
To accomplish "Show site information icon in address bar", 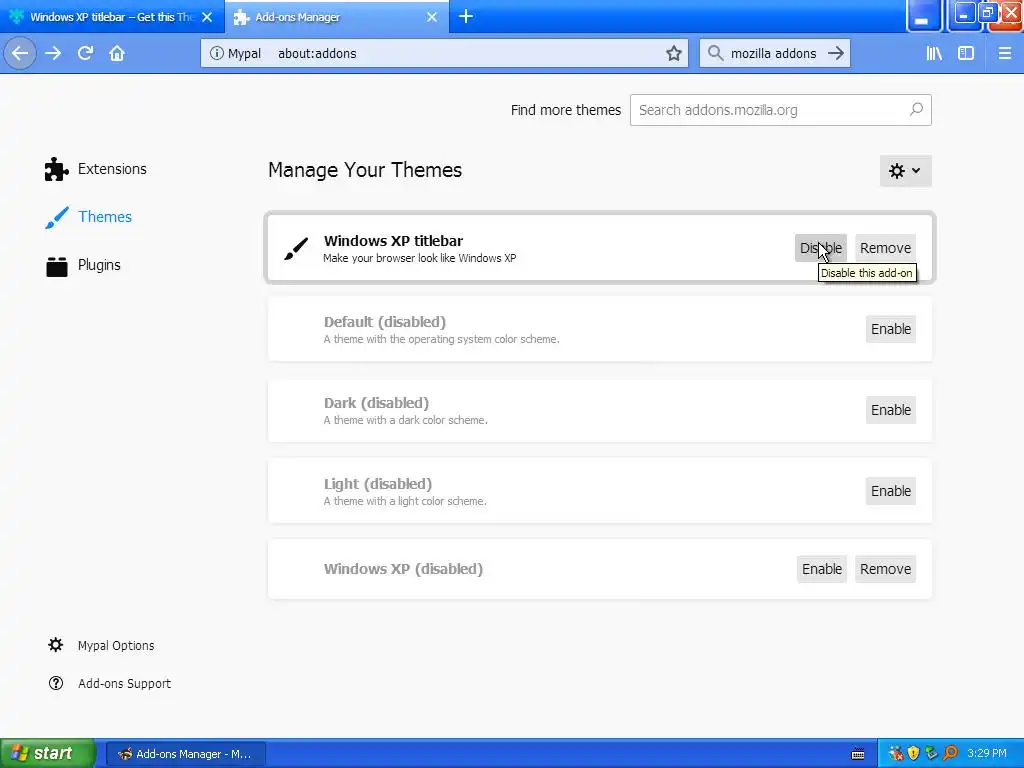I will pyautogui.click(x=216, y=54).
